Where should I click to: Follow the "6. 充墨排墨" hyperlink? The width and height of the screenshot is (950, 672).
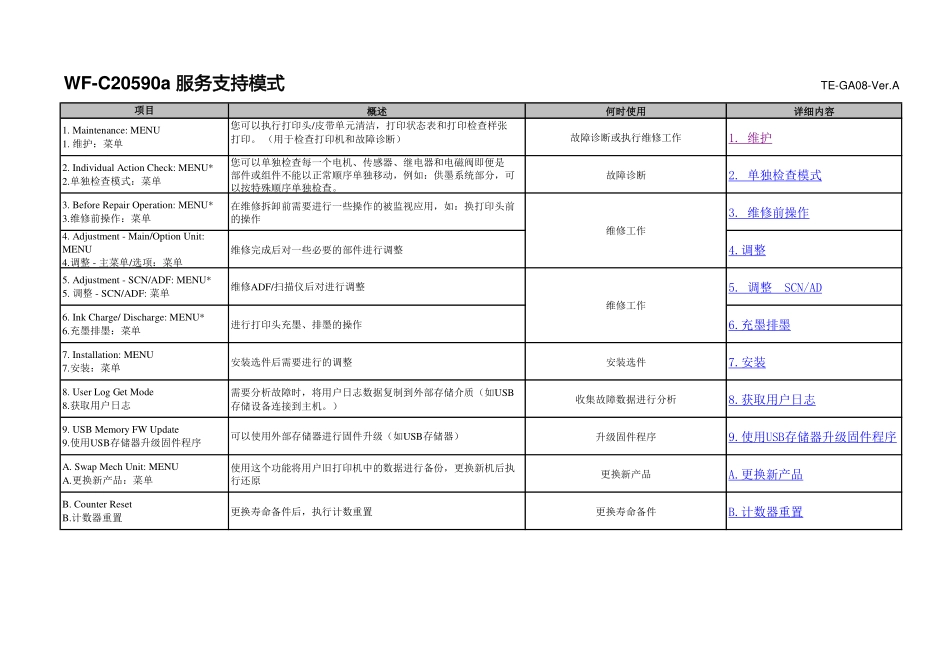point(758,324)
